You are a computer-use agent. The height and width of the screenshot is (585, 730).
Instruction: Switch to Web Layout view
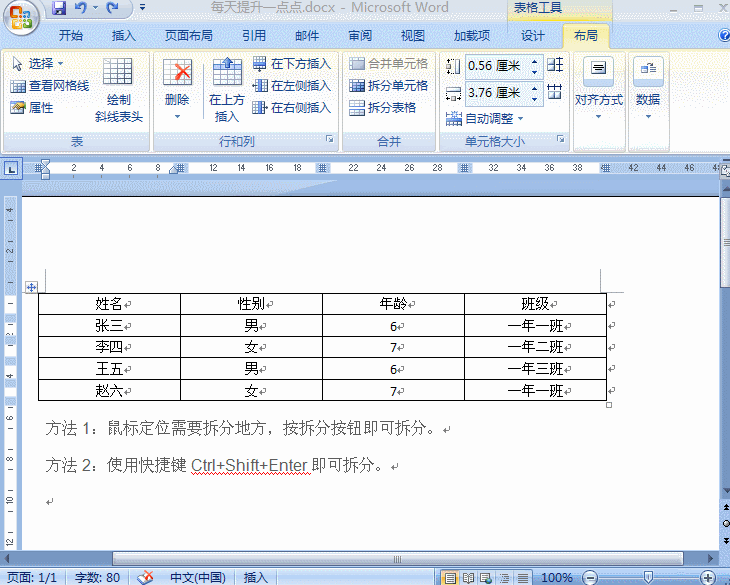pos(486,578)
